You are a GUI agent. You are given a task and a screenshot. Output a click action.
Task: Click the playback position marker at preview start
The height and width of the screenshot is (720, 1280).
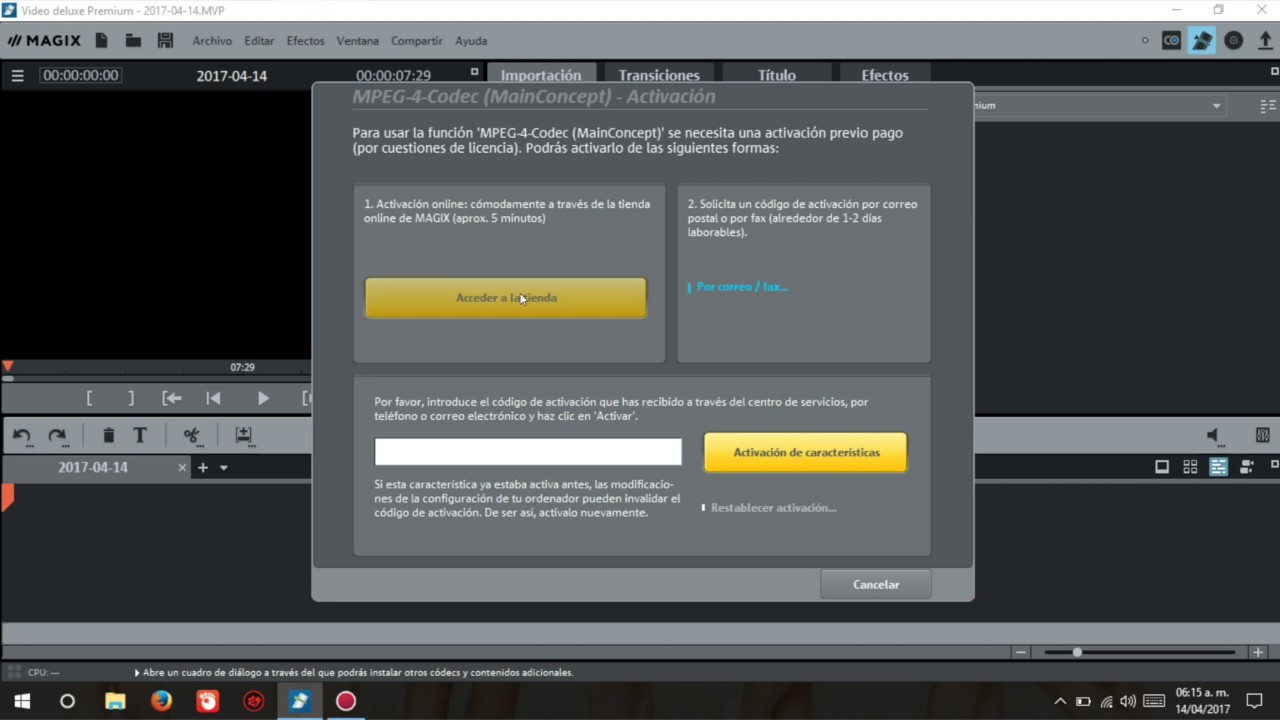8,367
